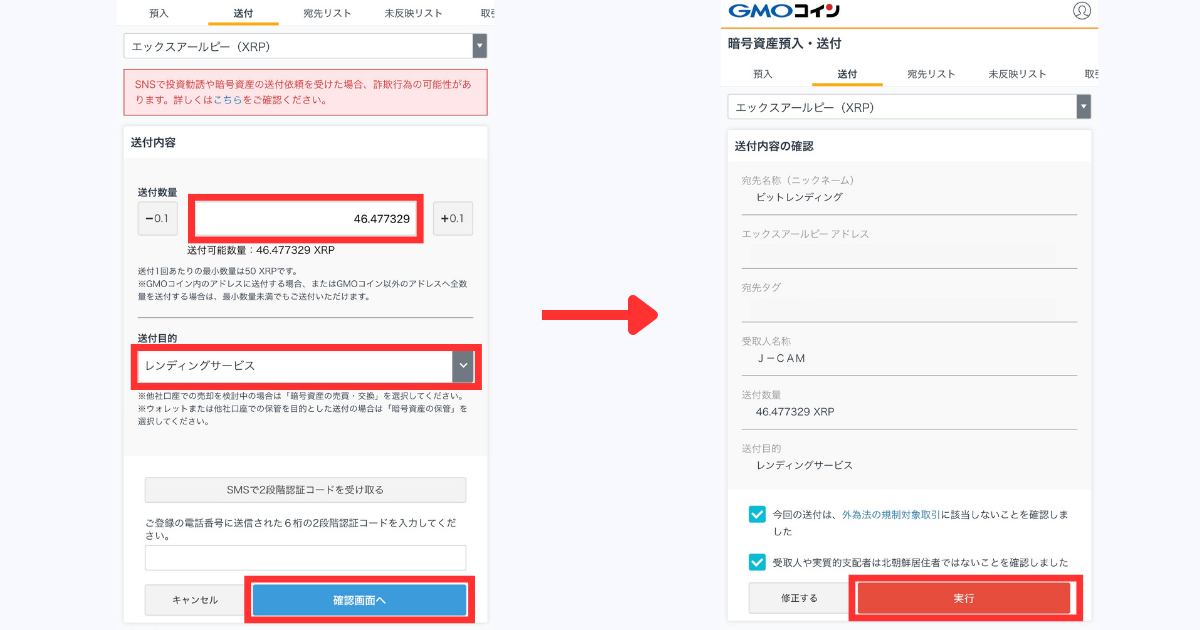Click 46.477329 XRP in confirmation panel
Screen dimensions: 1200x630
click(795, 412)
